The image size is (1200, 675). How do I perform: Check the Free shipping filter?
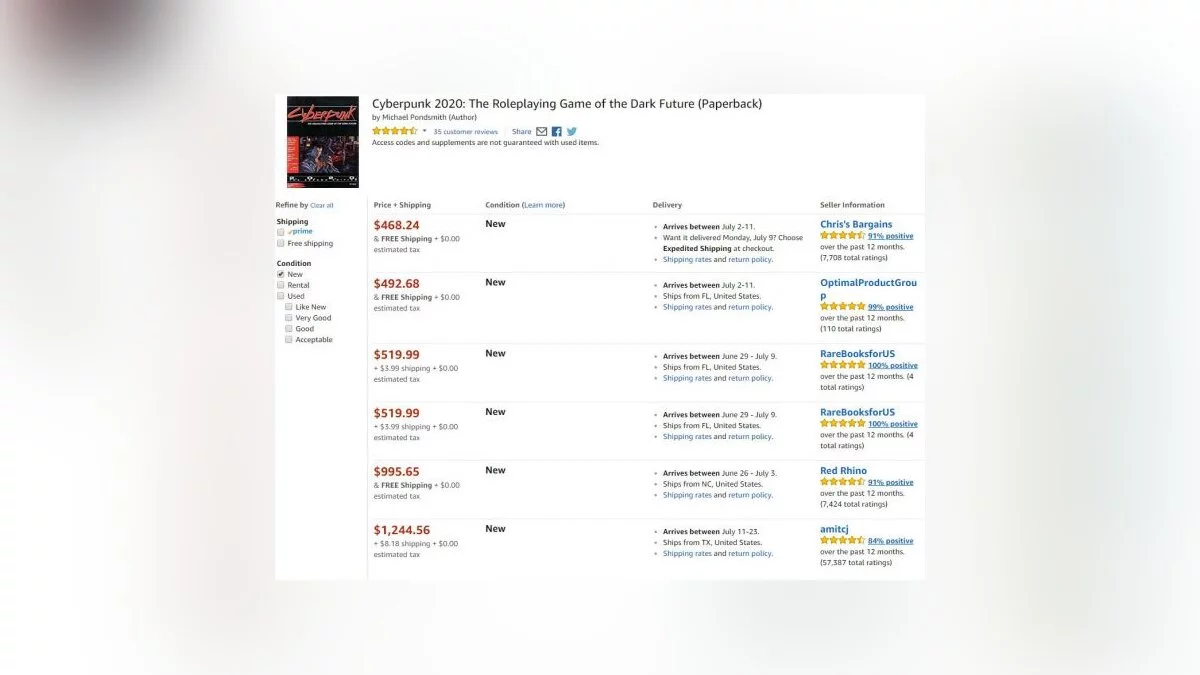pos(281,243)
